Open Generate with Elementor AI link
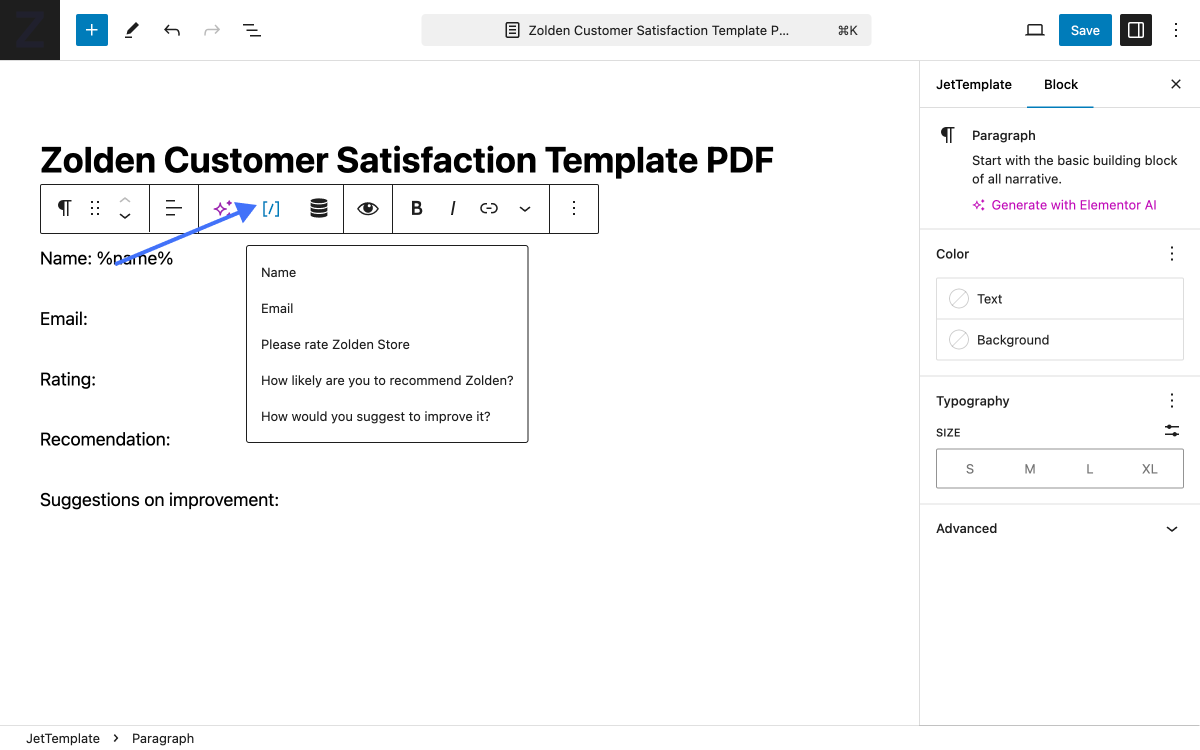Image resolution: width=1200 pixels, height=750 pixels. [x=1064, y=204]
